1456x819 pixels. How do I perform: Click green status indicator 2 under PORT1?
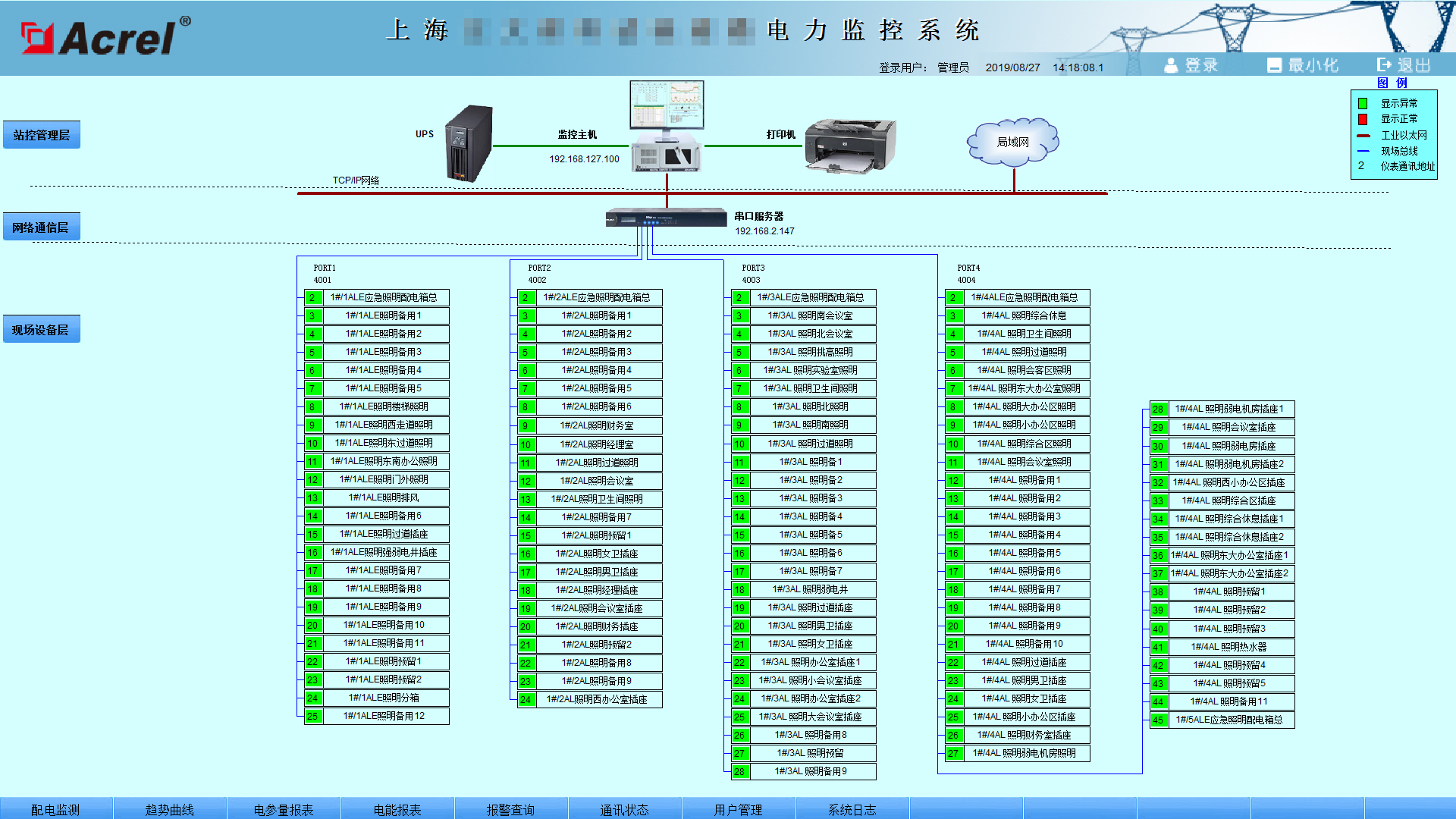click(x=313, y=297)
